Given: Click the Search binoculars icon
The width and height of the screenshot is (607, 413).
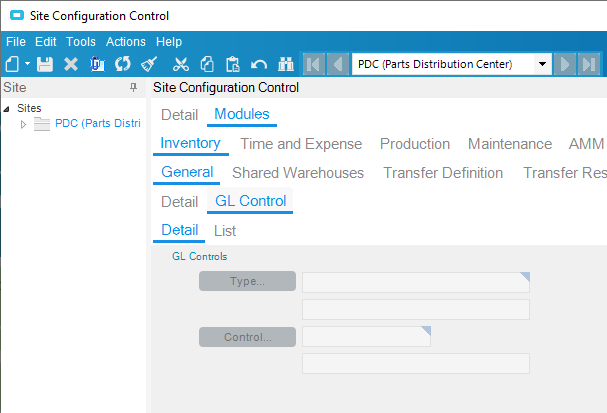Looking at the screenshot, I should coord(286,64).
